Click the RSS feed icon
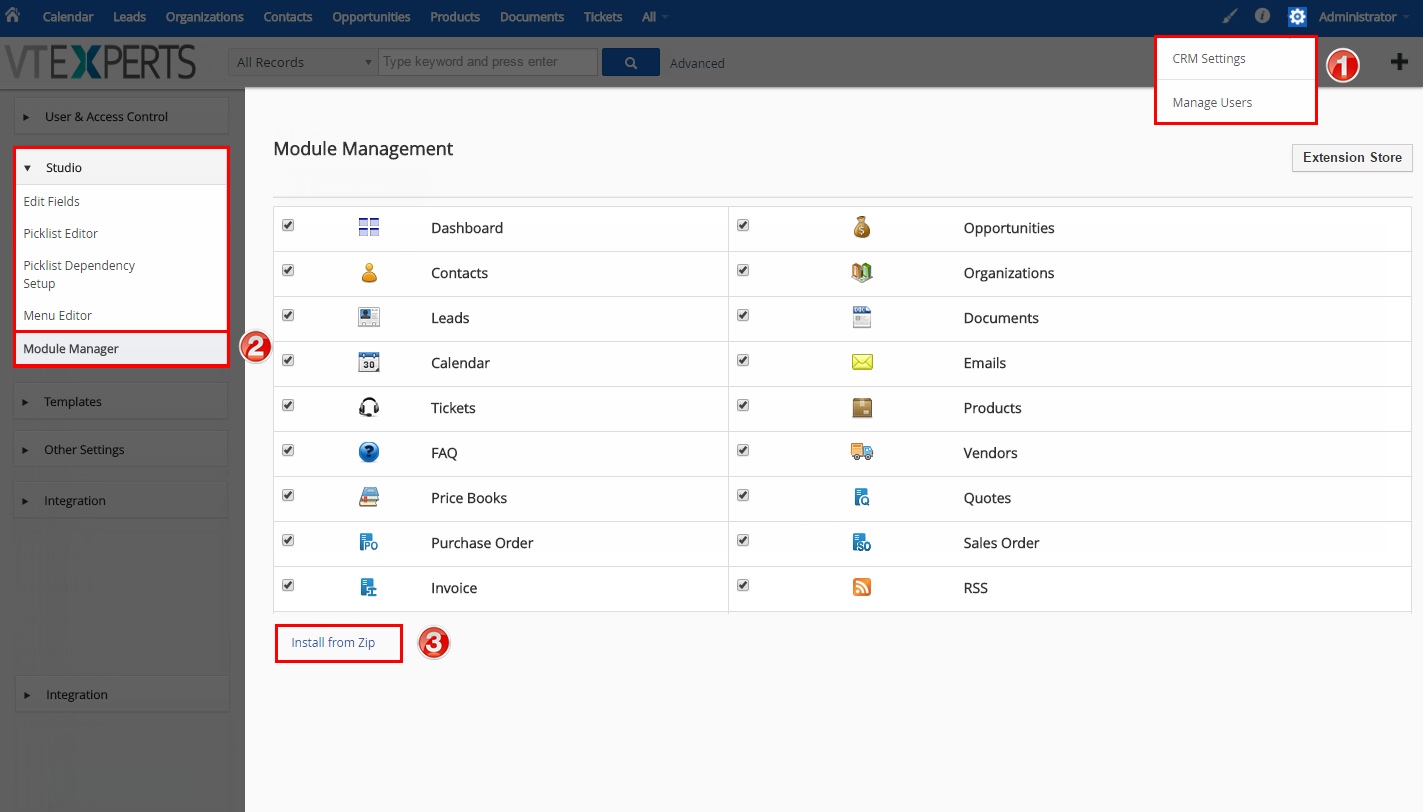 (x=862, y=587)
